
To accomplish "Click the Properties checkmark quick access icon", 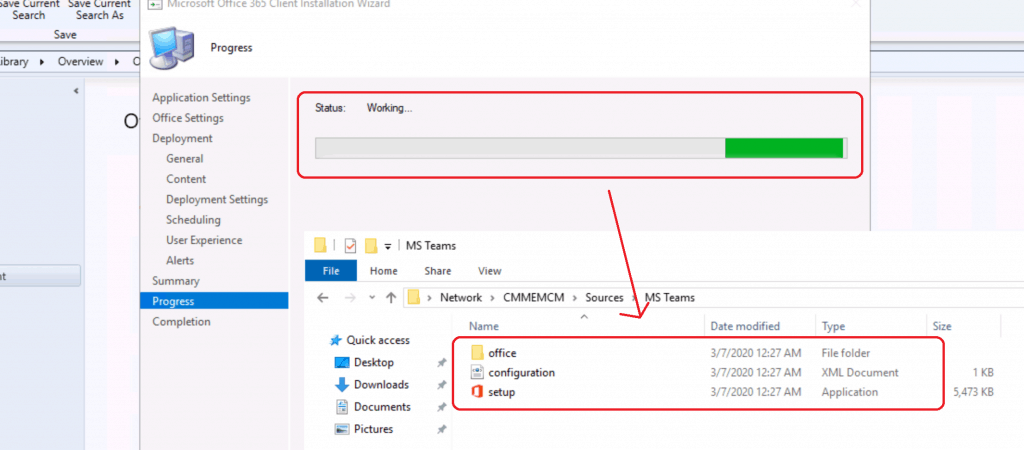I will click(350, 246).
